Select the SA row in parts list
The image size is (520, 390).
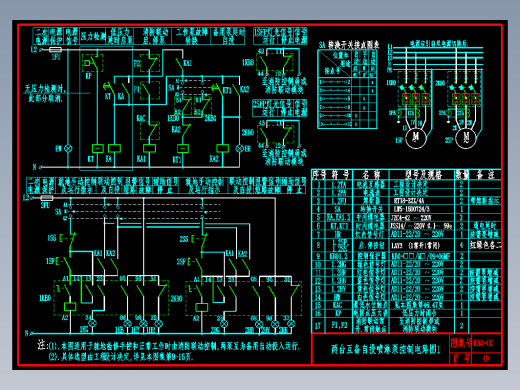click(x=406, y=209)
